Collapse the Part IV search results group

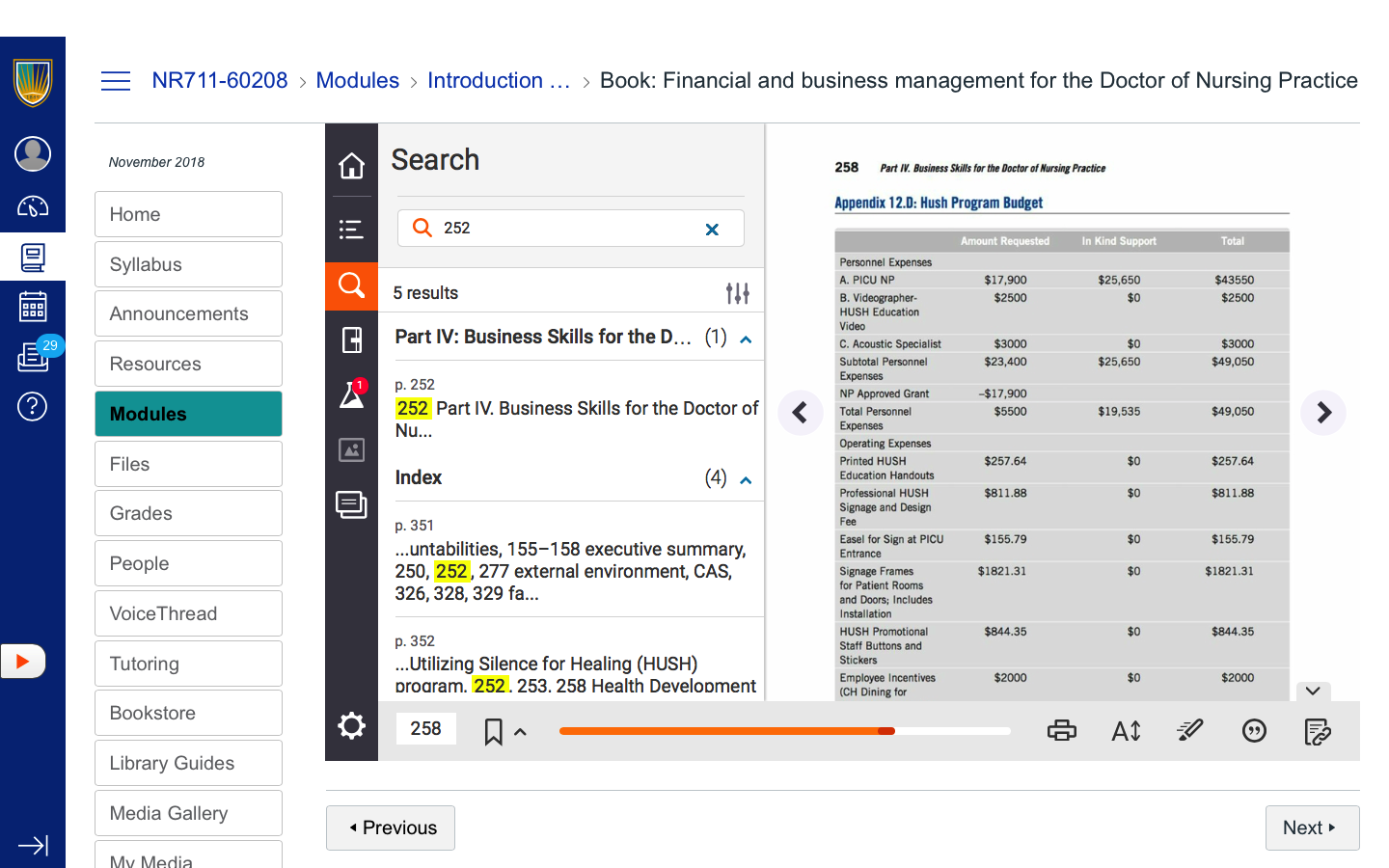pos(746,339)
